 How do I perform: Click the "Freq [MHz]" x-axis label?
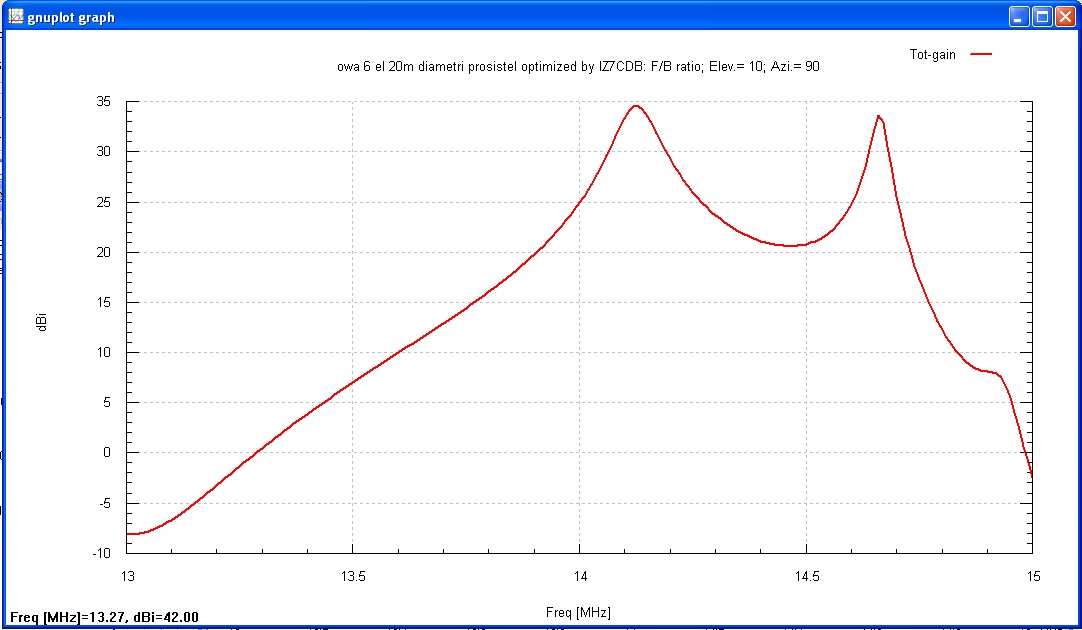578,612
